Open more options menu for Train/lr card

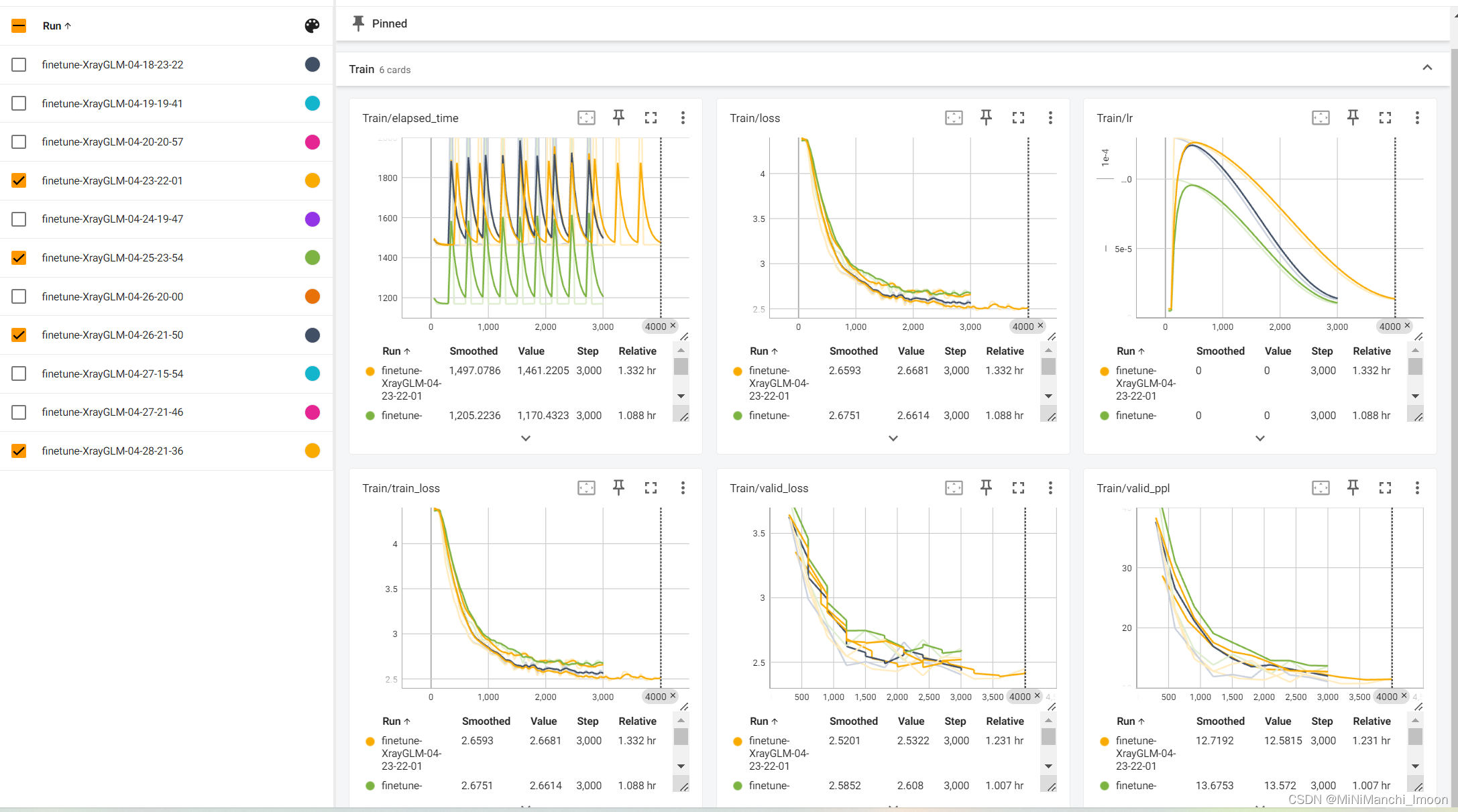click(x=1416, y=118)
